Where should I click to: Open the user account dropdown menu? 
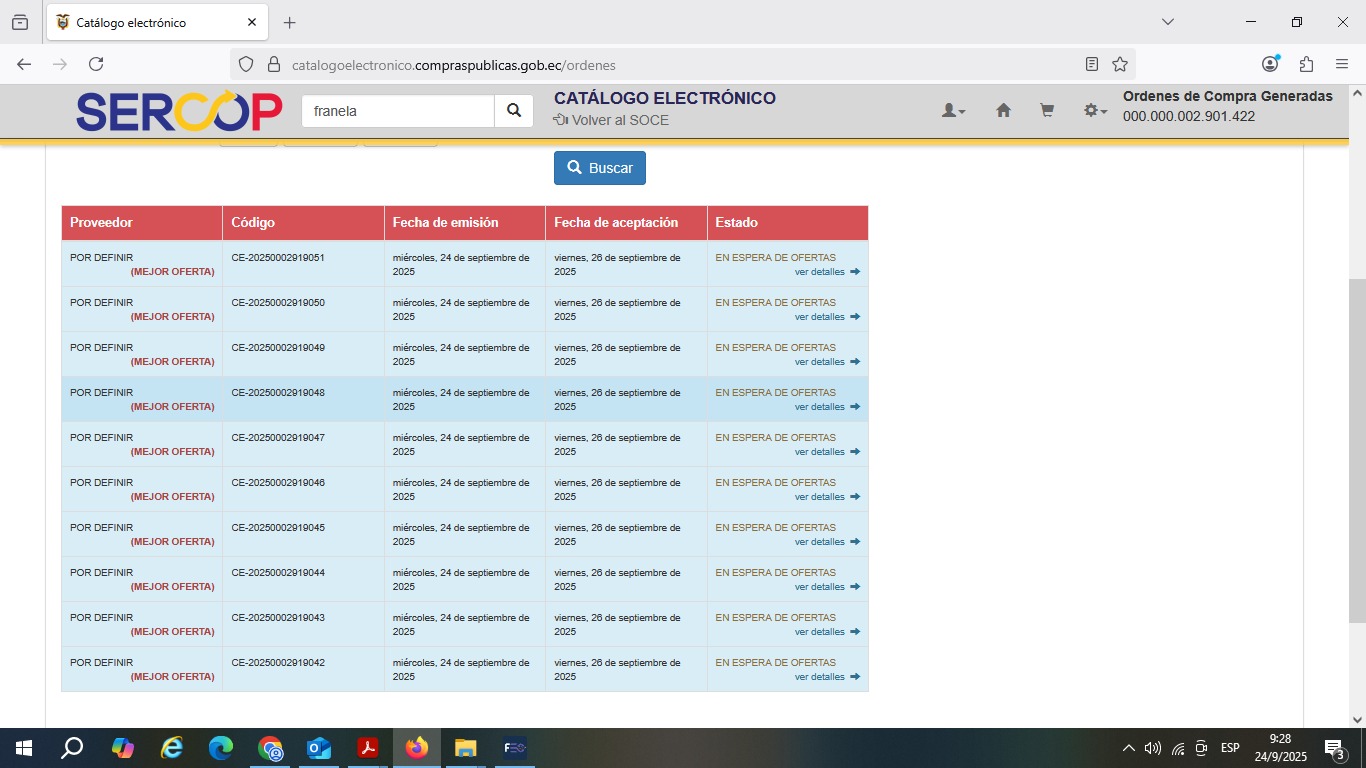click(953, 111)
